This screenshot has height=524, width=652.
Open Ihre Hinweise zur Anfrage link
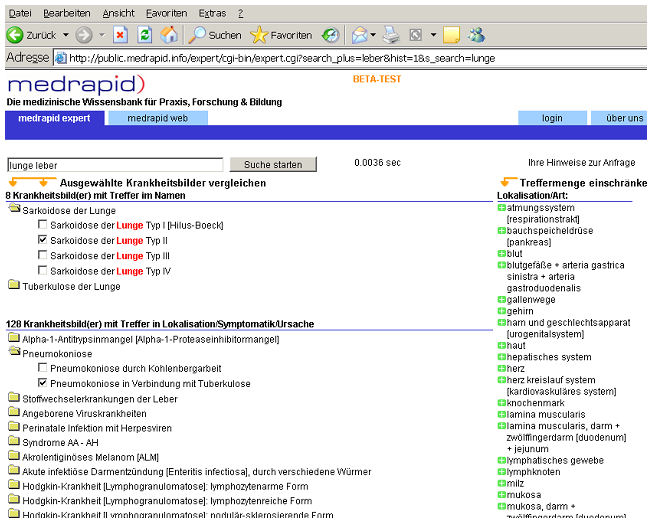pos(581,163)
